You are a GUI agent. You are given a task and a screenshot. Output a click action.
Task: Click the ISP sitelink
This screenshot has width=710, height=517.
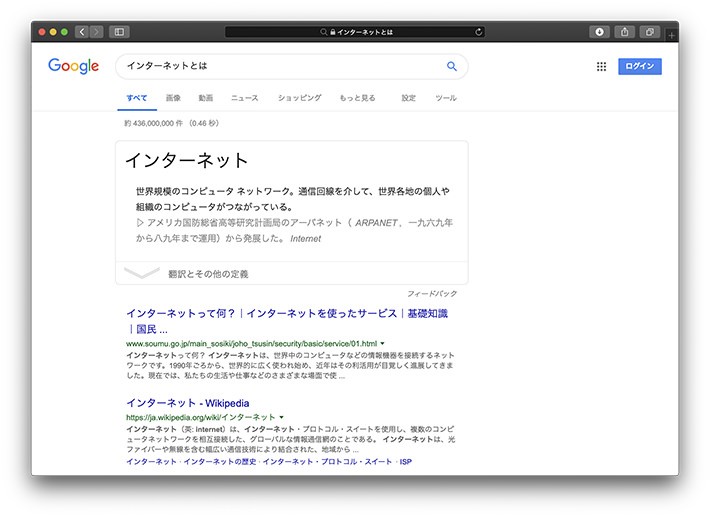pyautogui.click(x=406, y=461)
